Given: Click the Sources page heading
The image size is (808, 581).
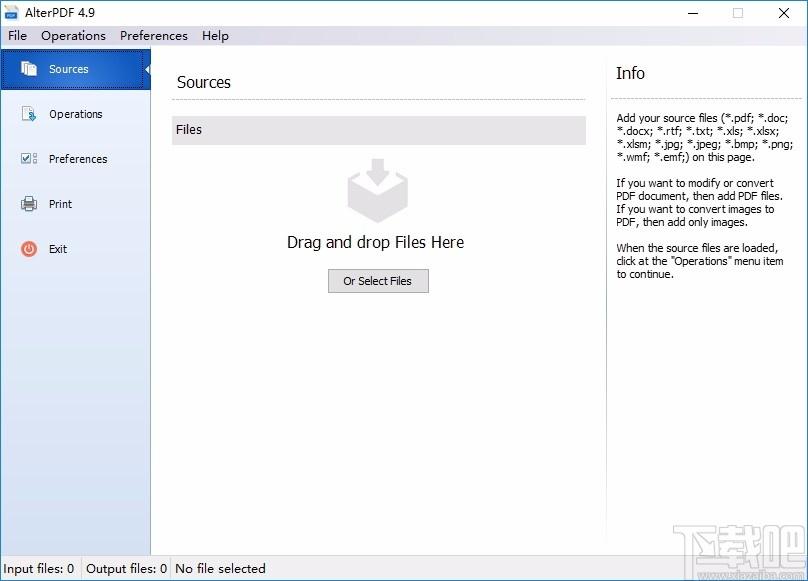Looking at the screenshot, I should pos(204,82).
